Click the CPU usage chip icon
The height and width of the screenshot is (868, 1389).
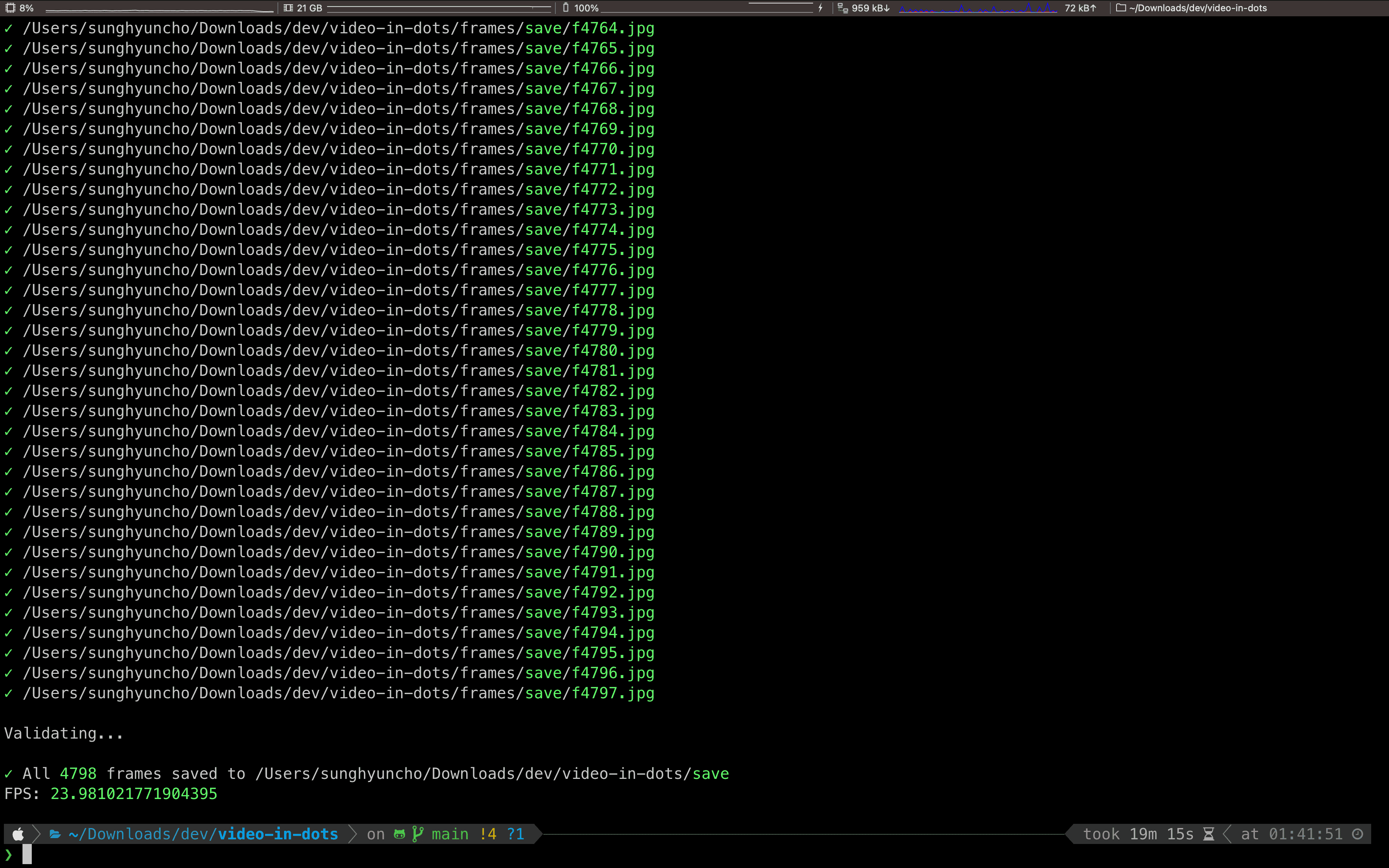point(10,8)
